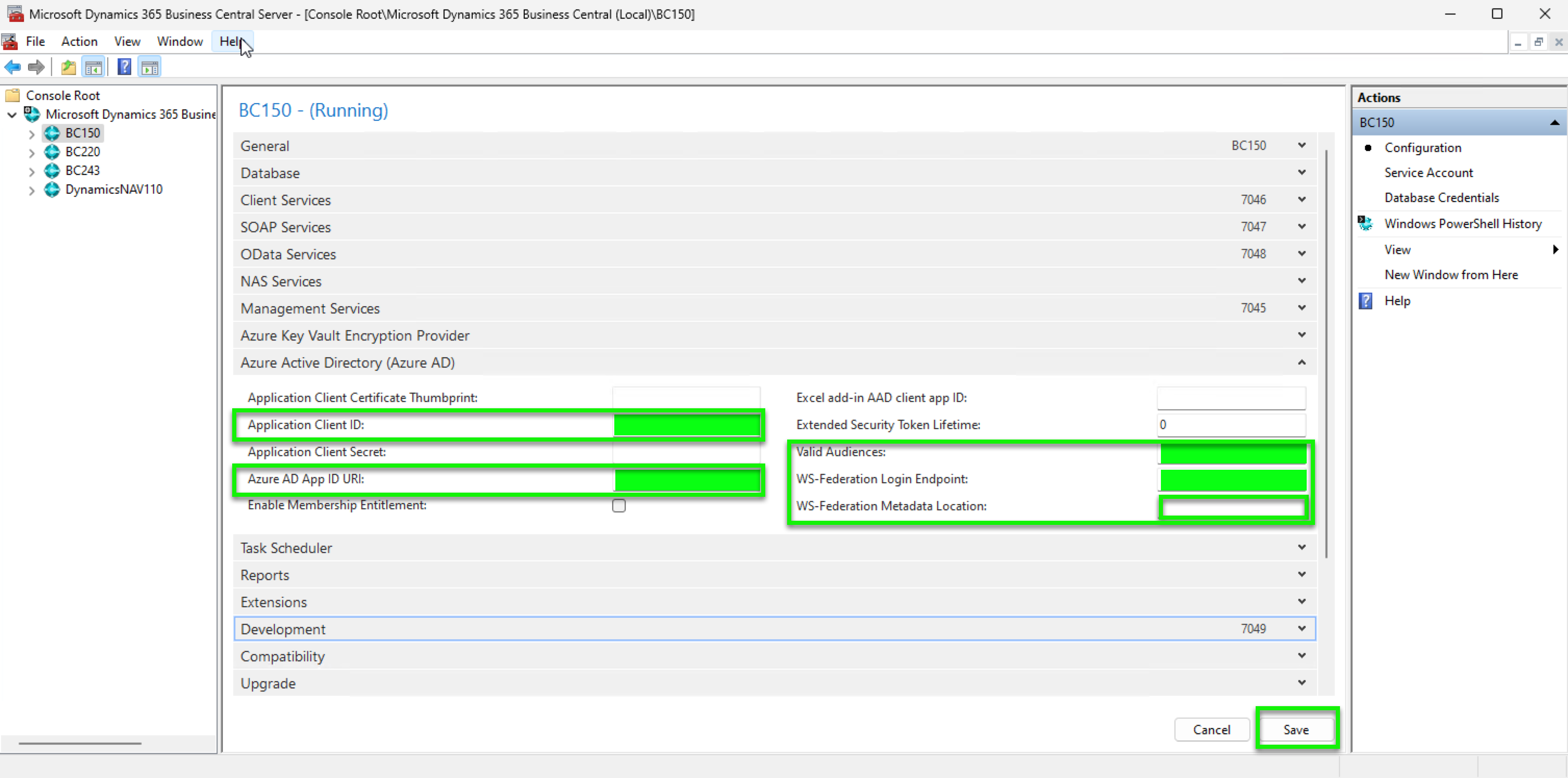Click the Excel add-in AAD client app ID field

coord(1231,397)
